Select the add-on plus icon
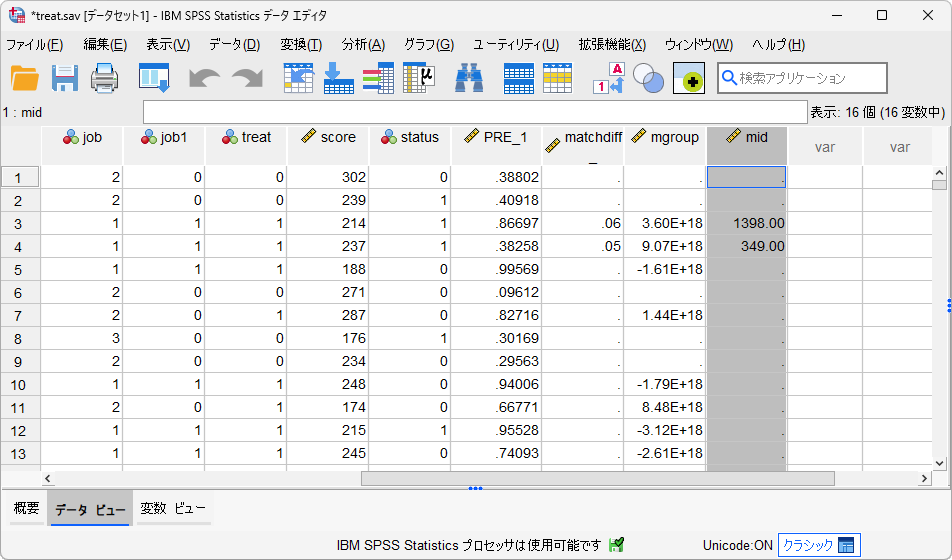The height and width of the screenshot is (560, 952). [689, 78]
